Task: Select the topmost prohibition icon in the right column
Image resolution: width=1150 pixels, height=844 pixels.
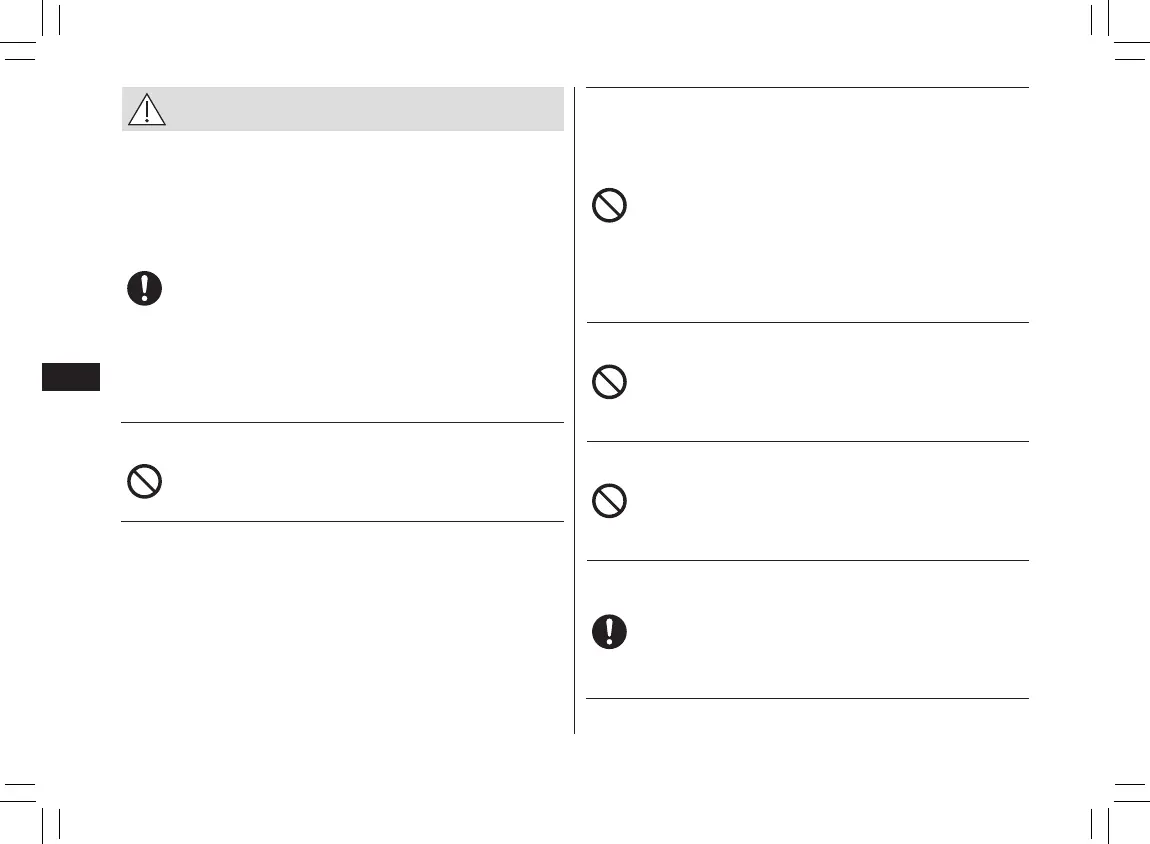Action: tap(610, 206)
